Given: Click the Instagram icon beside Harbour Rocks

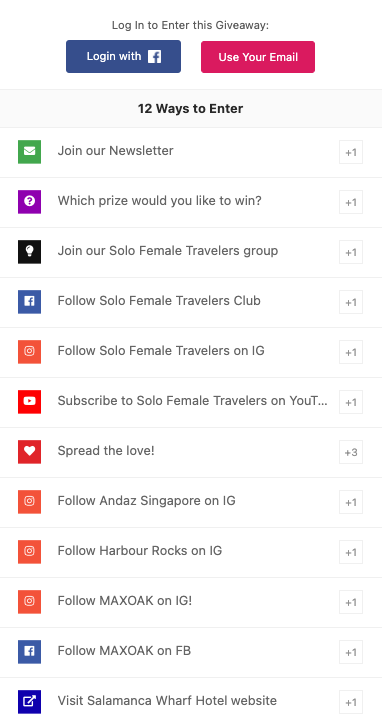Looking at the screenshot, I should pos(29,552).
